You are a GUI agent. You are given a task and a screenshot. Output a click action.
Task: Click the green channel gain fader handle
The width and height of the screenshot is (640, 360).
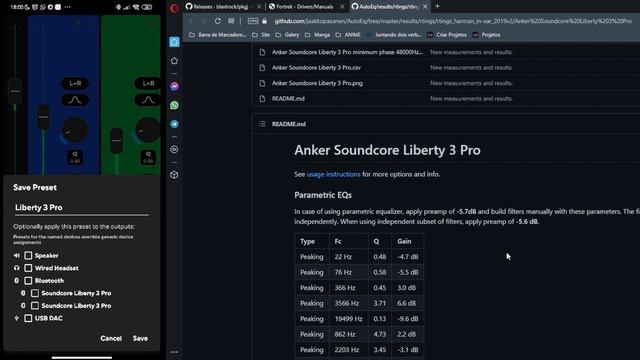pos(117,140)
